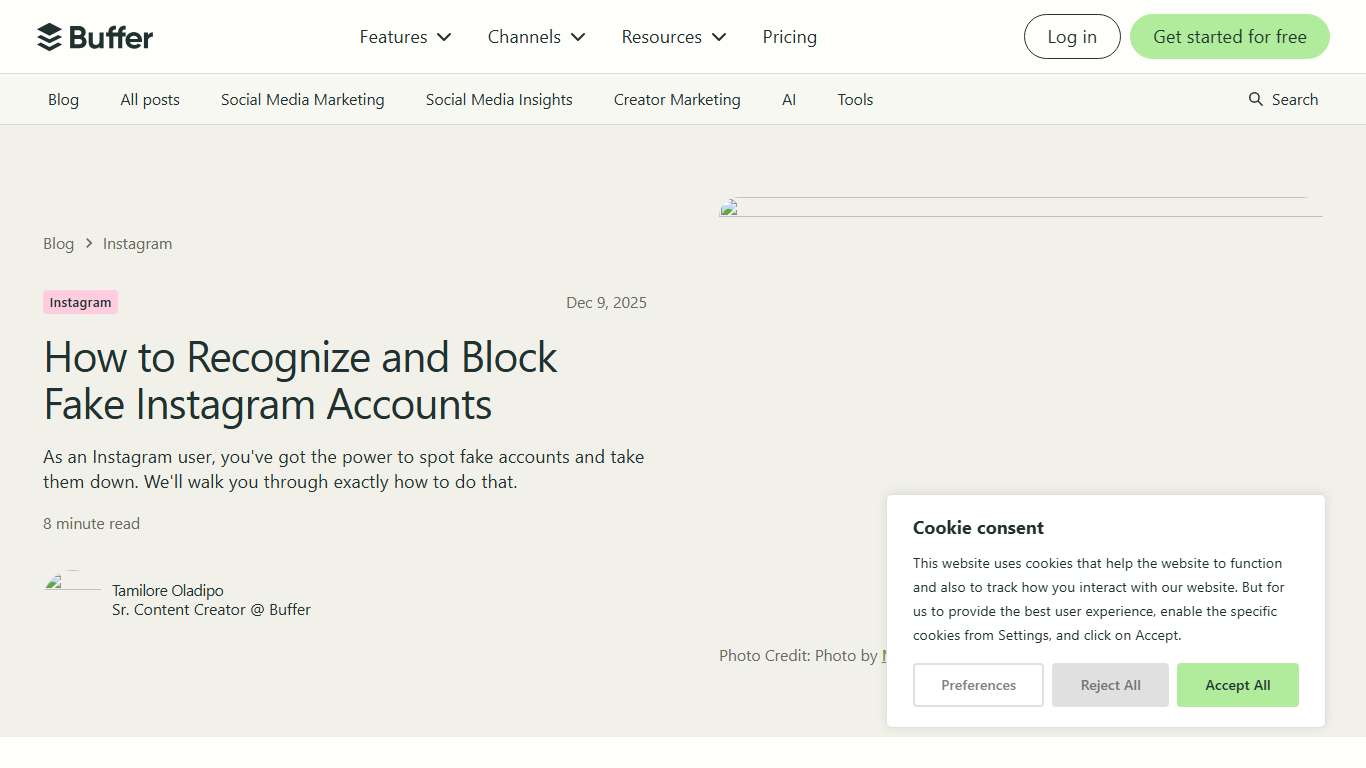Open the AI section of the blog

(789, 99)
